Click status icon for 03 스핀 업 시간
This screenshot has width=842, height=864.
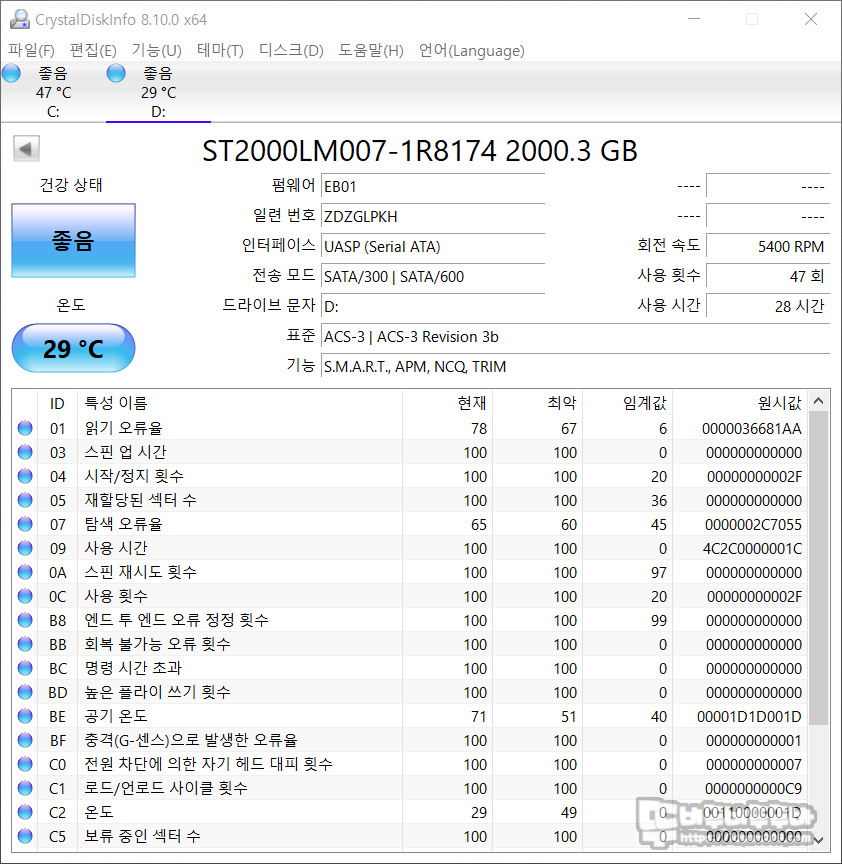click(25, 452)
